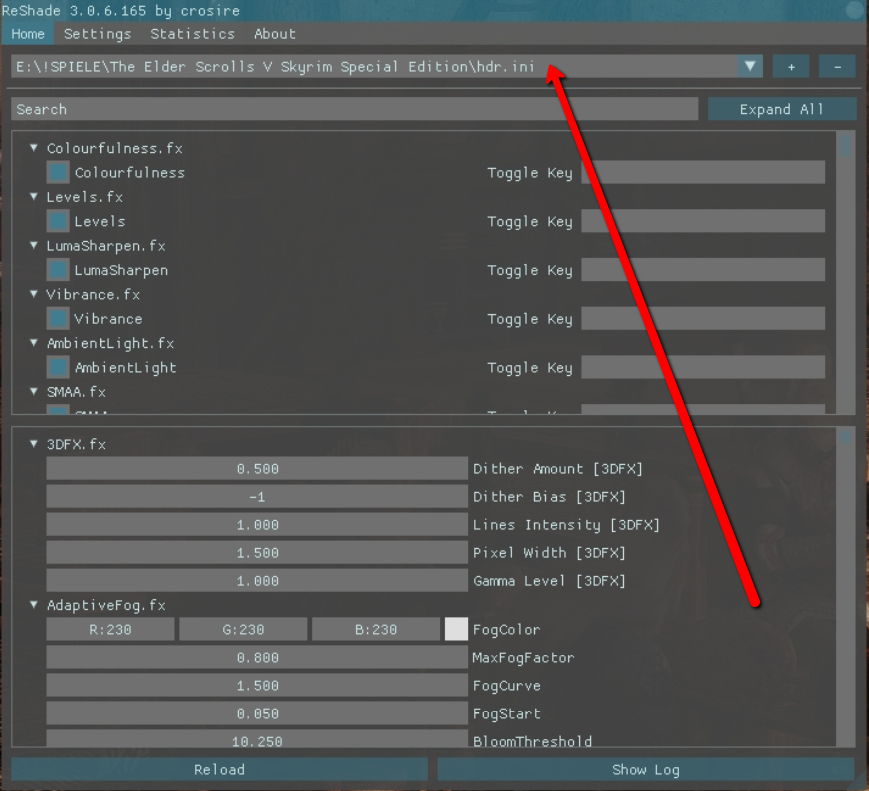This screenshot has width=869, height=791.
Task: Collapse the 3DFX.fx settings group
Action: [34, 444]
